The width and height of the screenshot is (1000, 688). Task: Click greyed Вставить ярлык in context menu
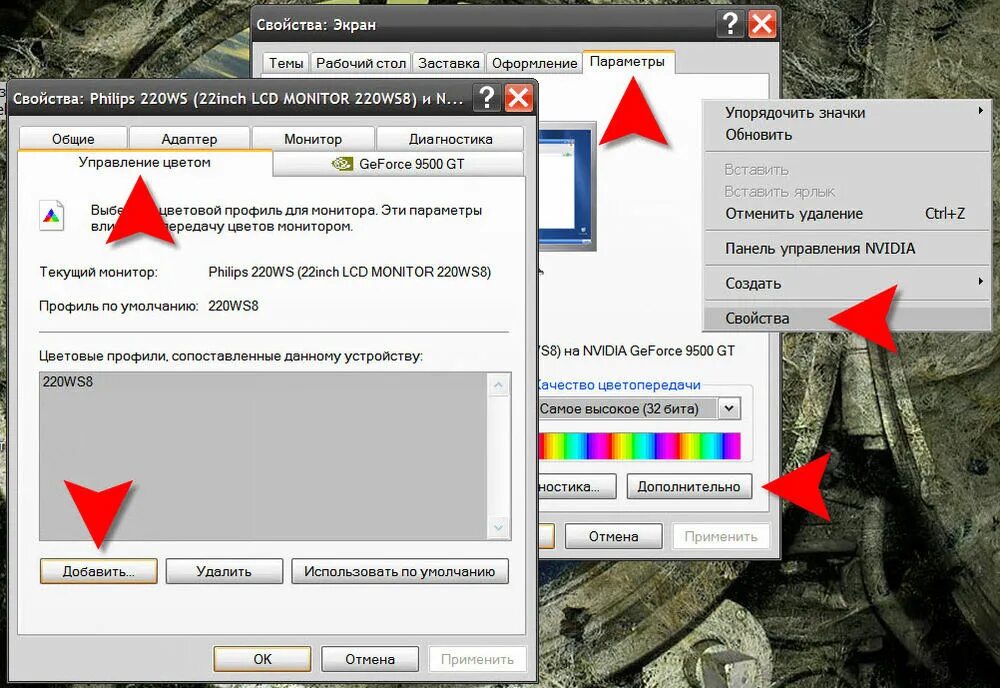pos(846,191)
